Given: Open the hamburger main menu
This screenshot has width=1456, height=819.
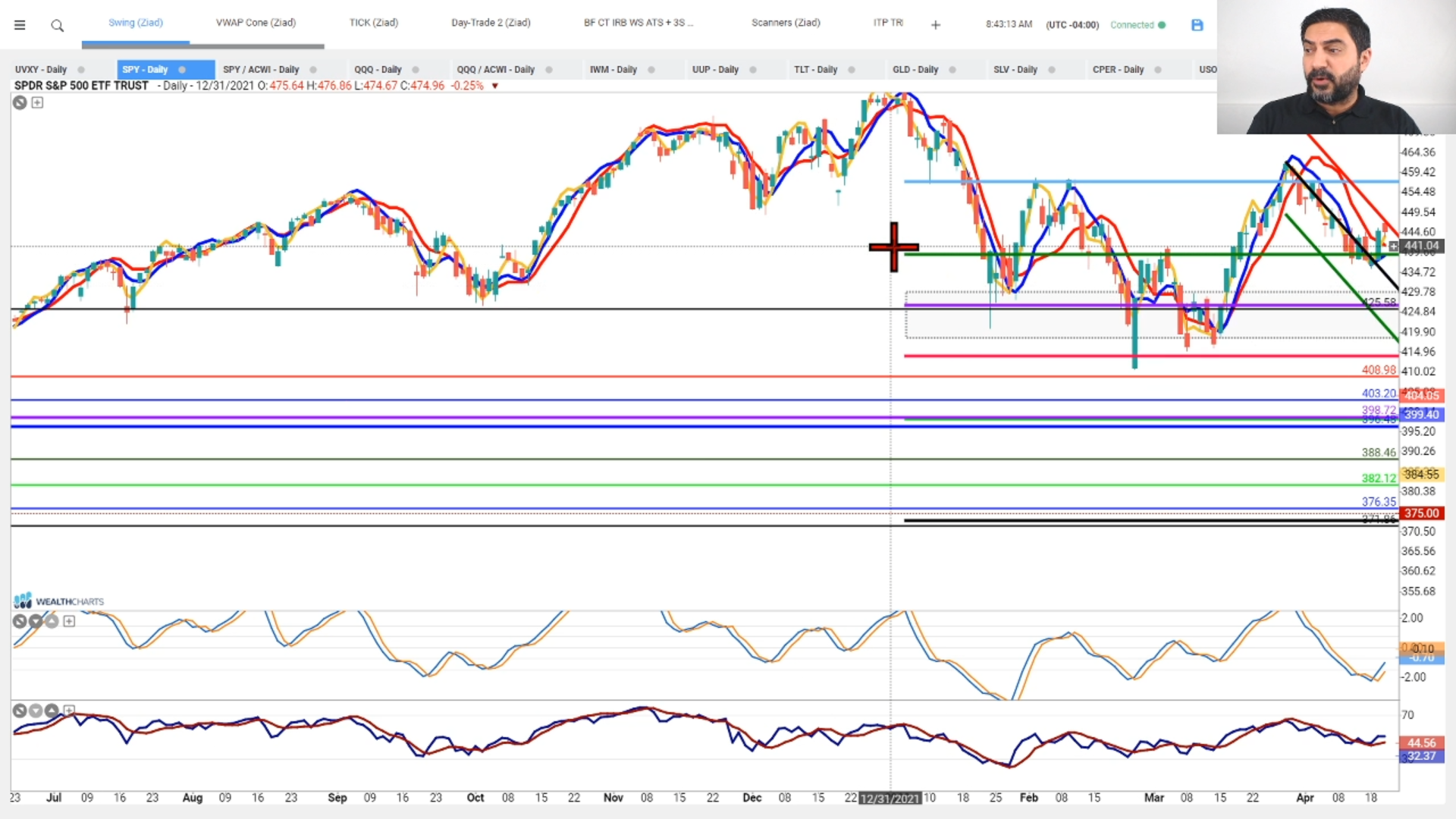Looking at the screenshot, I should [20, 25].
